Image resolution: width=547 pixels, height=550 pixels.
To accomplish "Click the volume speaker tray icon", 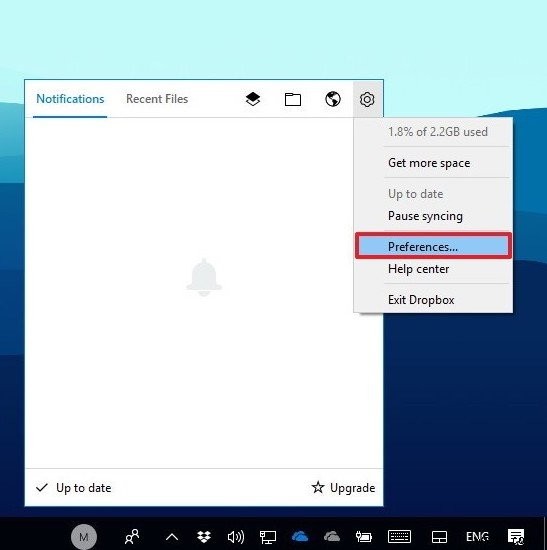I will 235,537.
